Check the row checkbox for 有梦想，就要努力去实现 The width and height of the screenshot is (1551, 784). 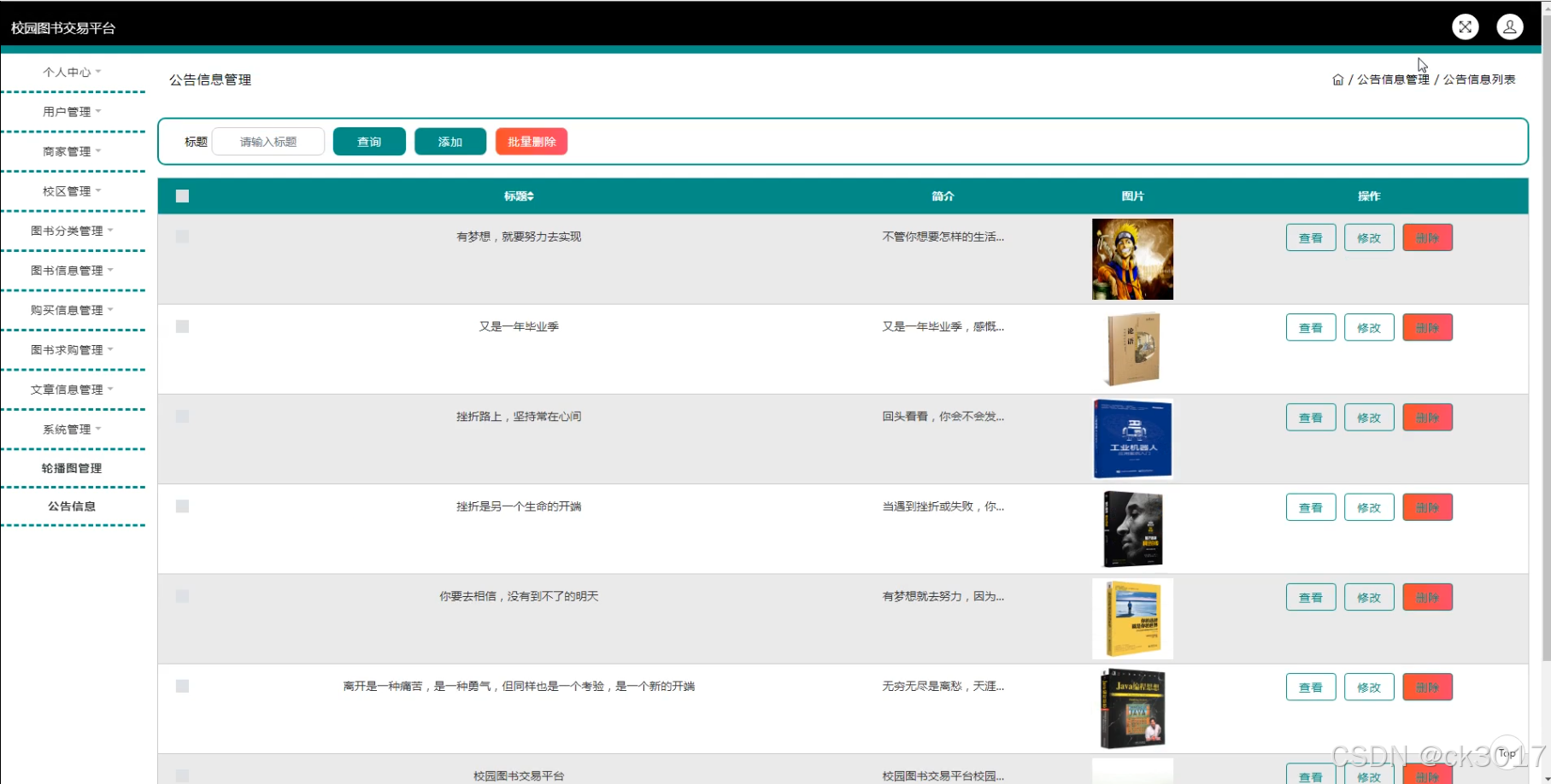pyautogui.click(x=182, y=236)
